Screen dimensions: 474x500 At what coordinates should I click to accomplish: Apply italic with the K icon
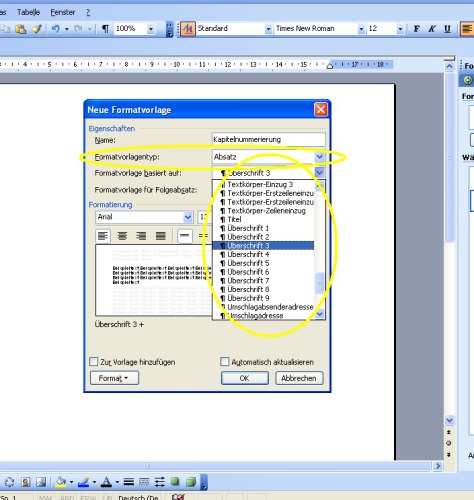click(x=432, y=29)
